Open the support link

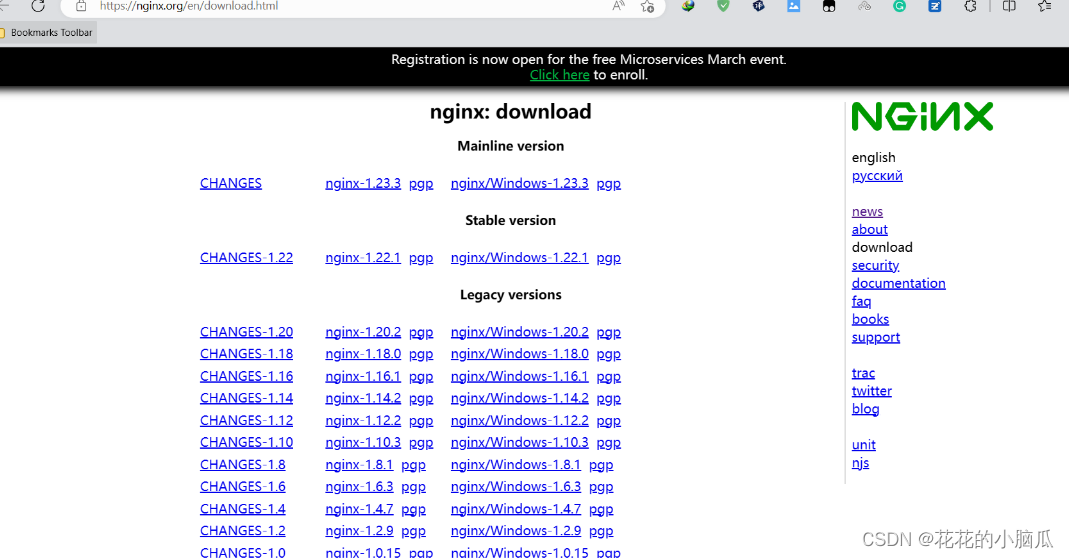[x=875, y=337]
